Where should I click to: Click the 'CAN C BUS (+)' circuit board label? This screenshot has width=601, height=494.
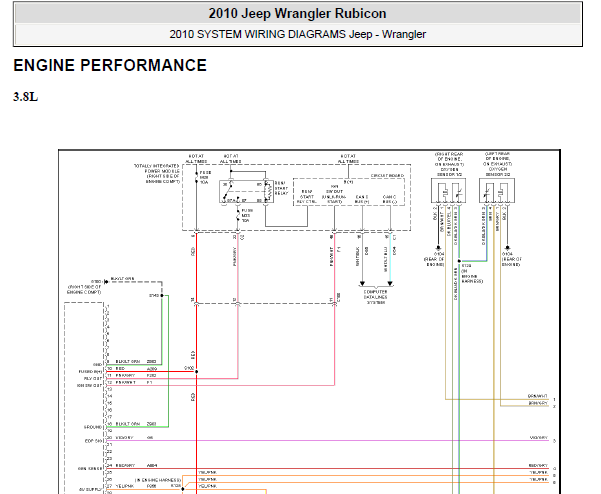tap(362, 199)
